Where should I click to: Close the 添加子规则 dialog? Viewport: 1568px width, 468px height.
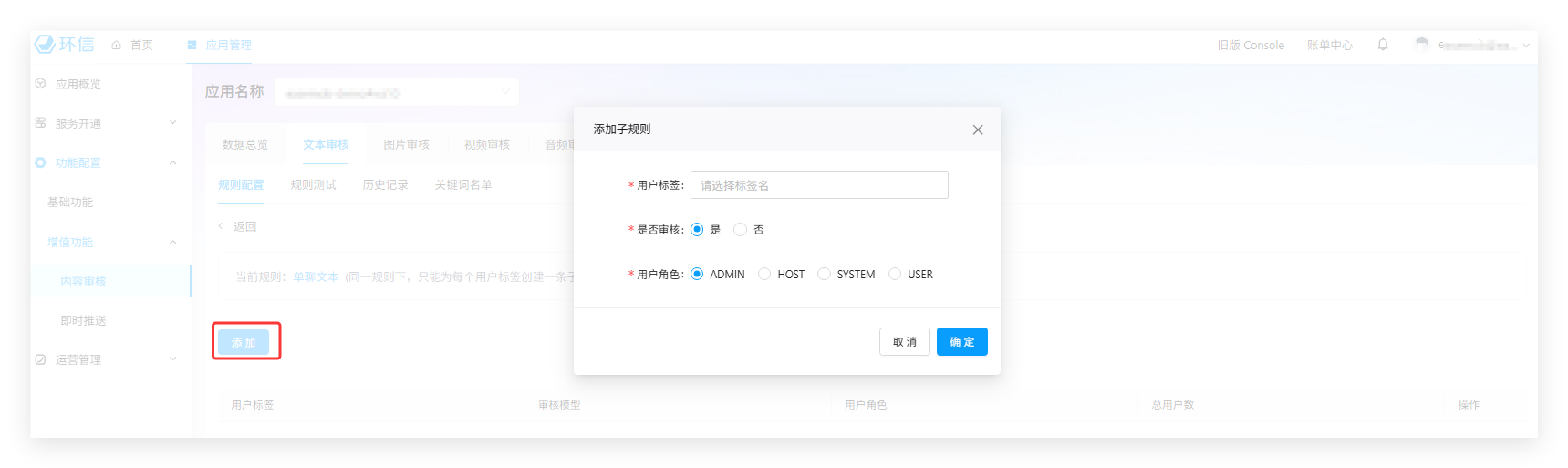pos(978,130)
